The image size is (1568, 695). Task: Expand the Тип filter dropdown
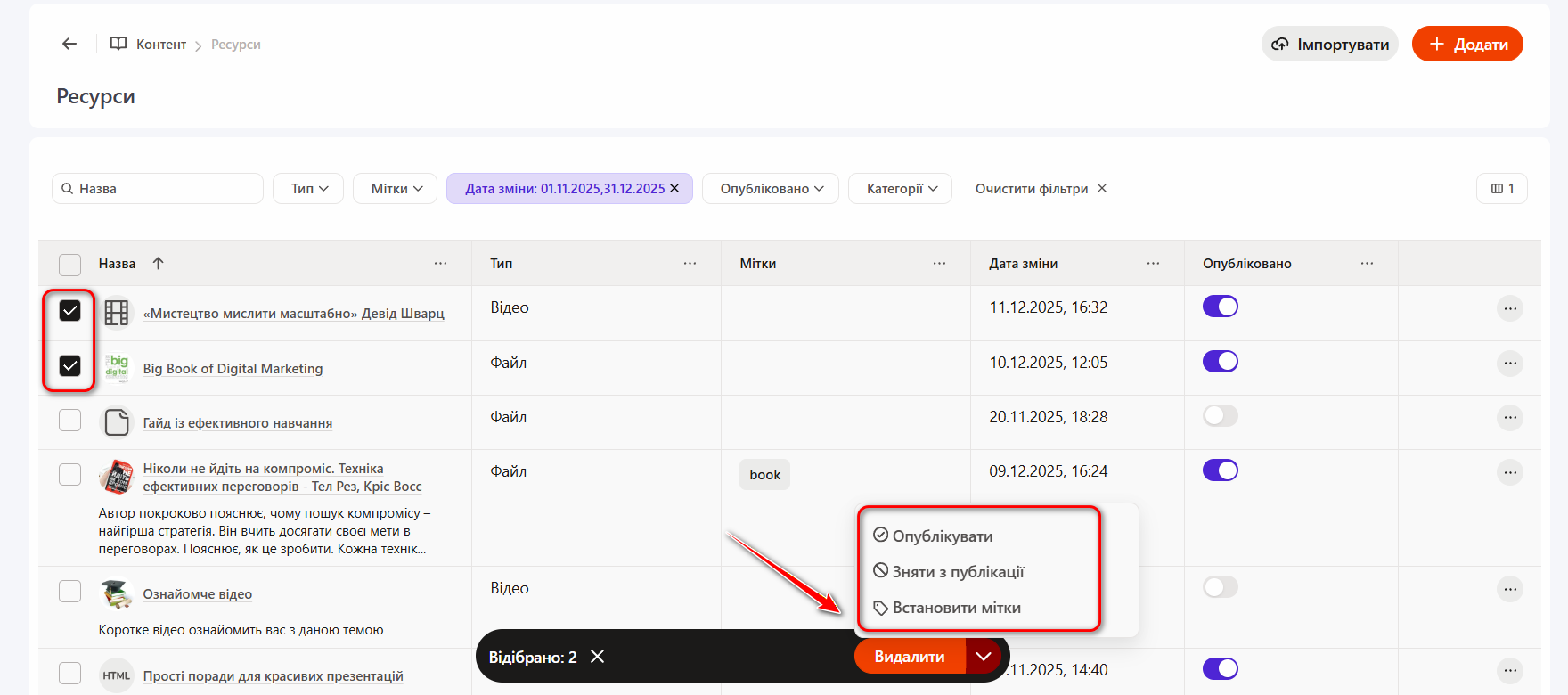308,189
